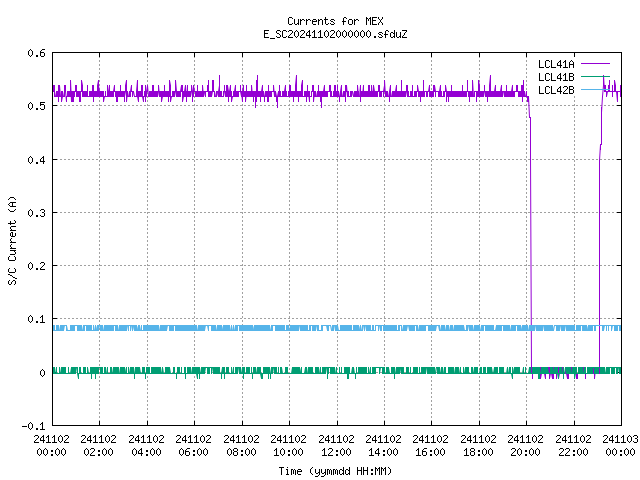Click the LCL41A legend label
Viewport: 640px width, 480px height.
(x=556, y=64)
